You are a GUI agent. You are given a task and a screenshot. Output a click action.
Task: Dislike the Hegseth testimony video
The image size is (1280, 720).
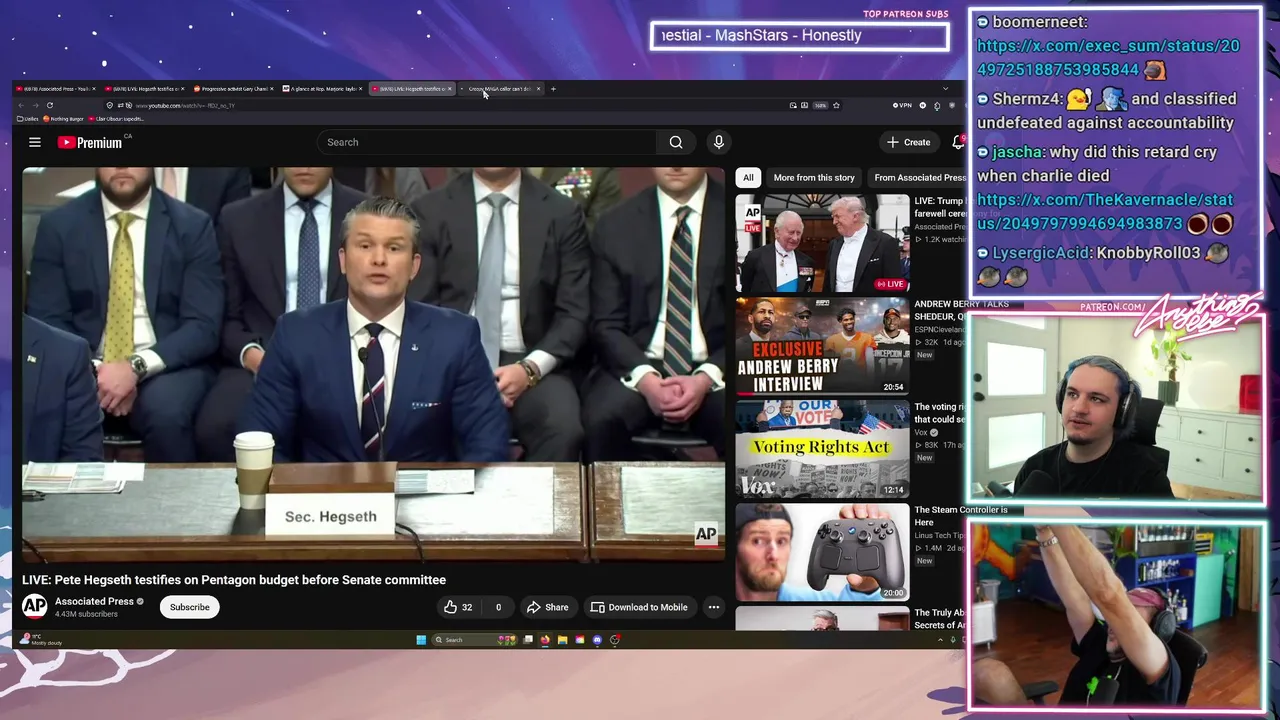(x=497, y=607)
